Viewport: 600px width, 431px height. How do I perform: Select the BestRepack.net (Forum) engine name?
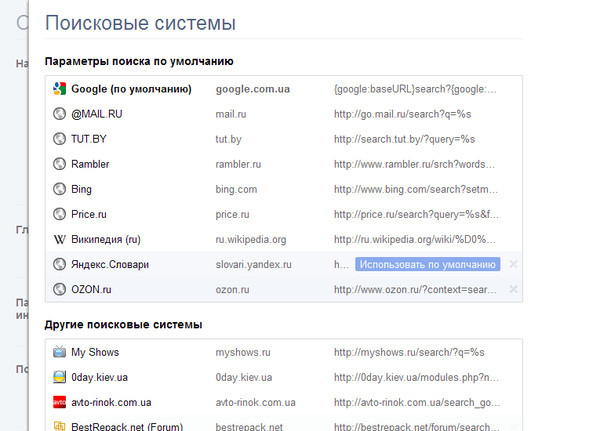pyautogui.click(x=127, y=427)
